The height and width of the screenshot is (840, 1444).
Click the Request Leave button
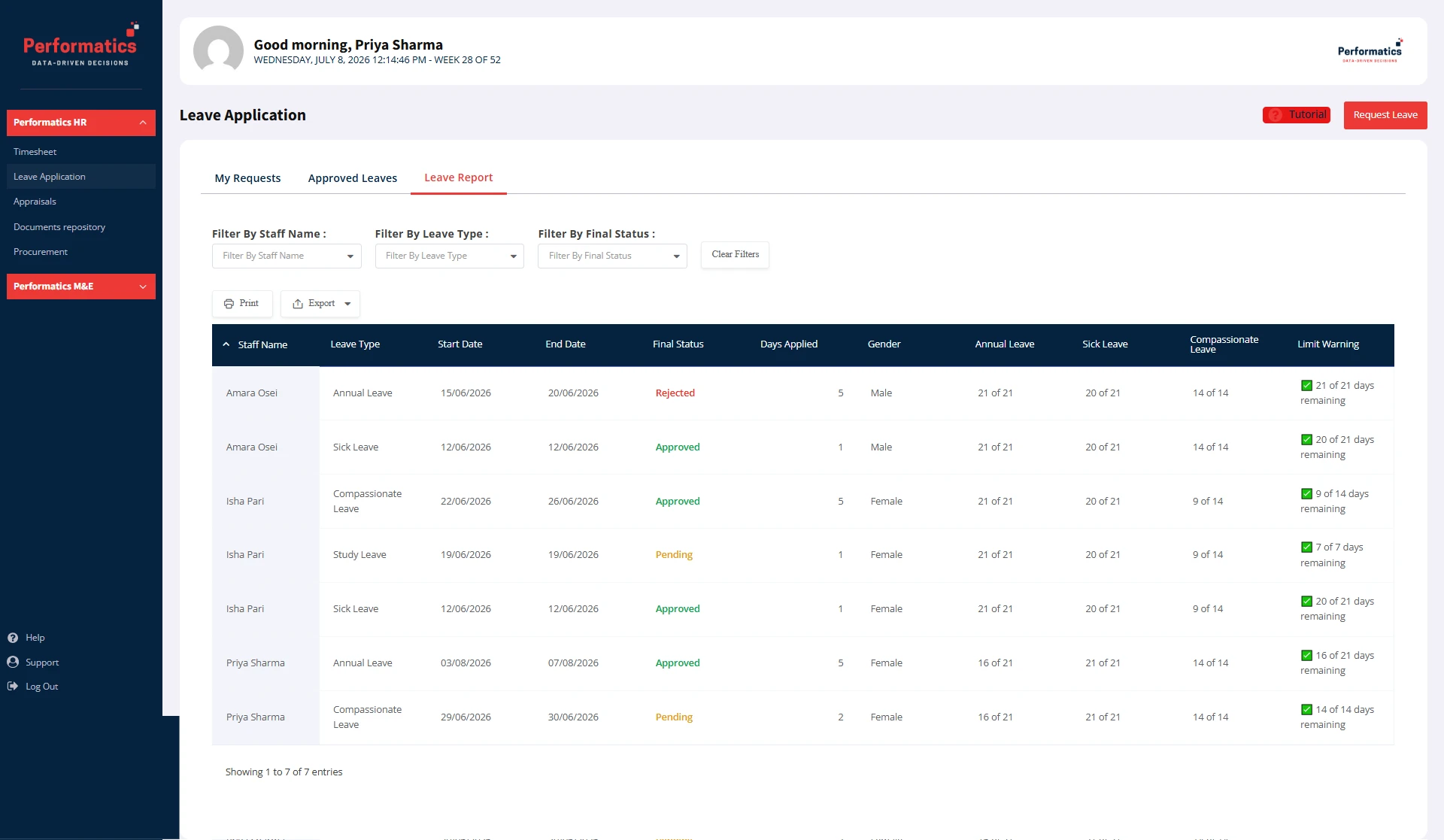1385,115
